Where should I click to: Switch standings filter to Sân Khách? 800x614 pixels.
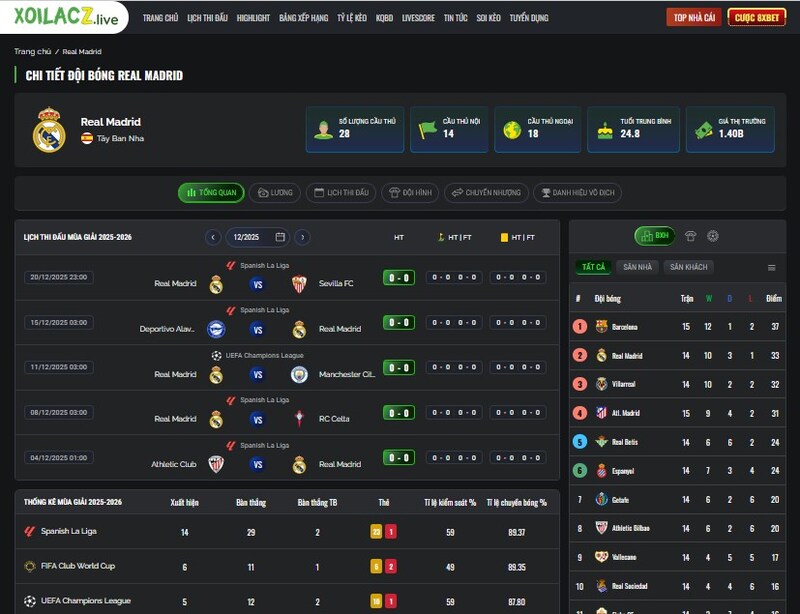point(688,267)
